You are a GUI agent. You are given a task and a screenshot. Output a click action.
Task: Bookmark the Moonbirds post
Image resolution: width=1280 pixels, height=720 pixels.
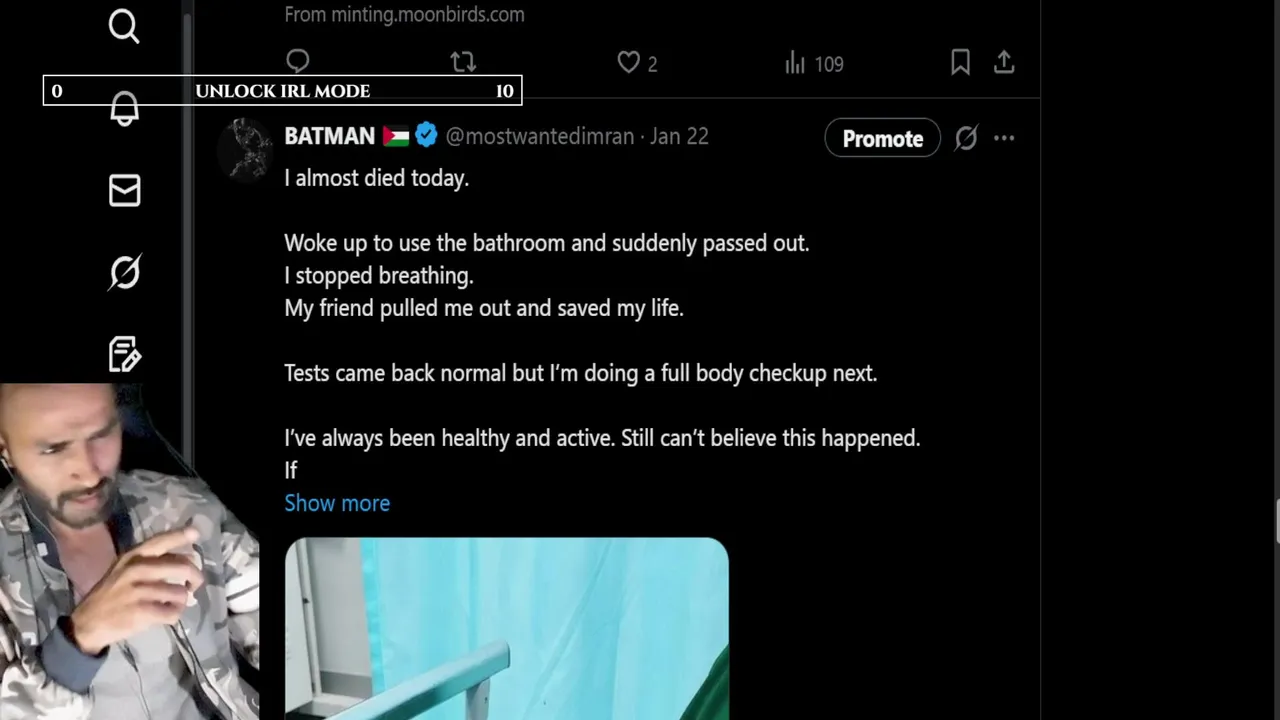point(960,63)
